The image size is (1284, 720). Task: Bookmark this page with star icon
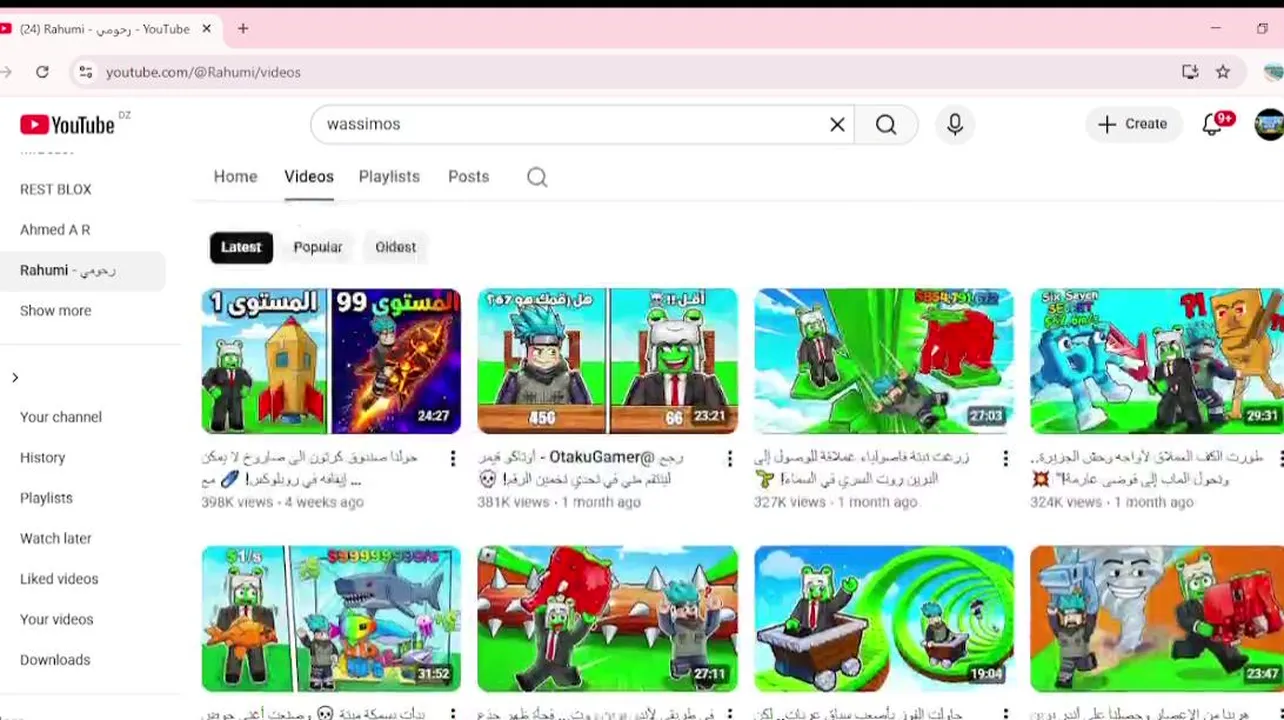point(1223,72)
